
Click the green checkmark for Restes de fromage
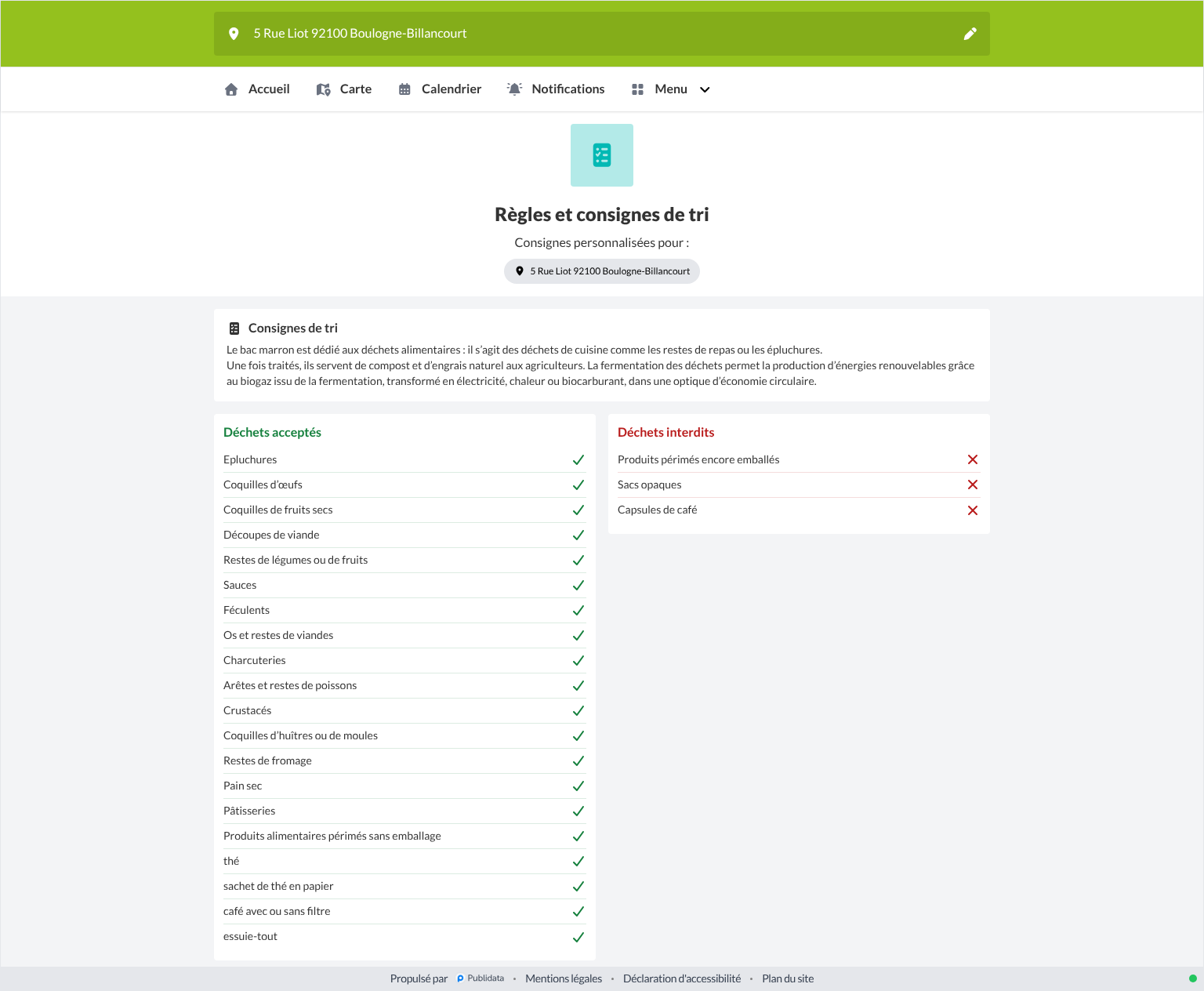click(x=578, y=761)
